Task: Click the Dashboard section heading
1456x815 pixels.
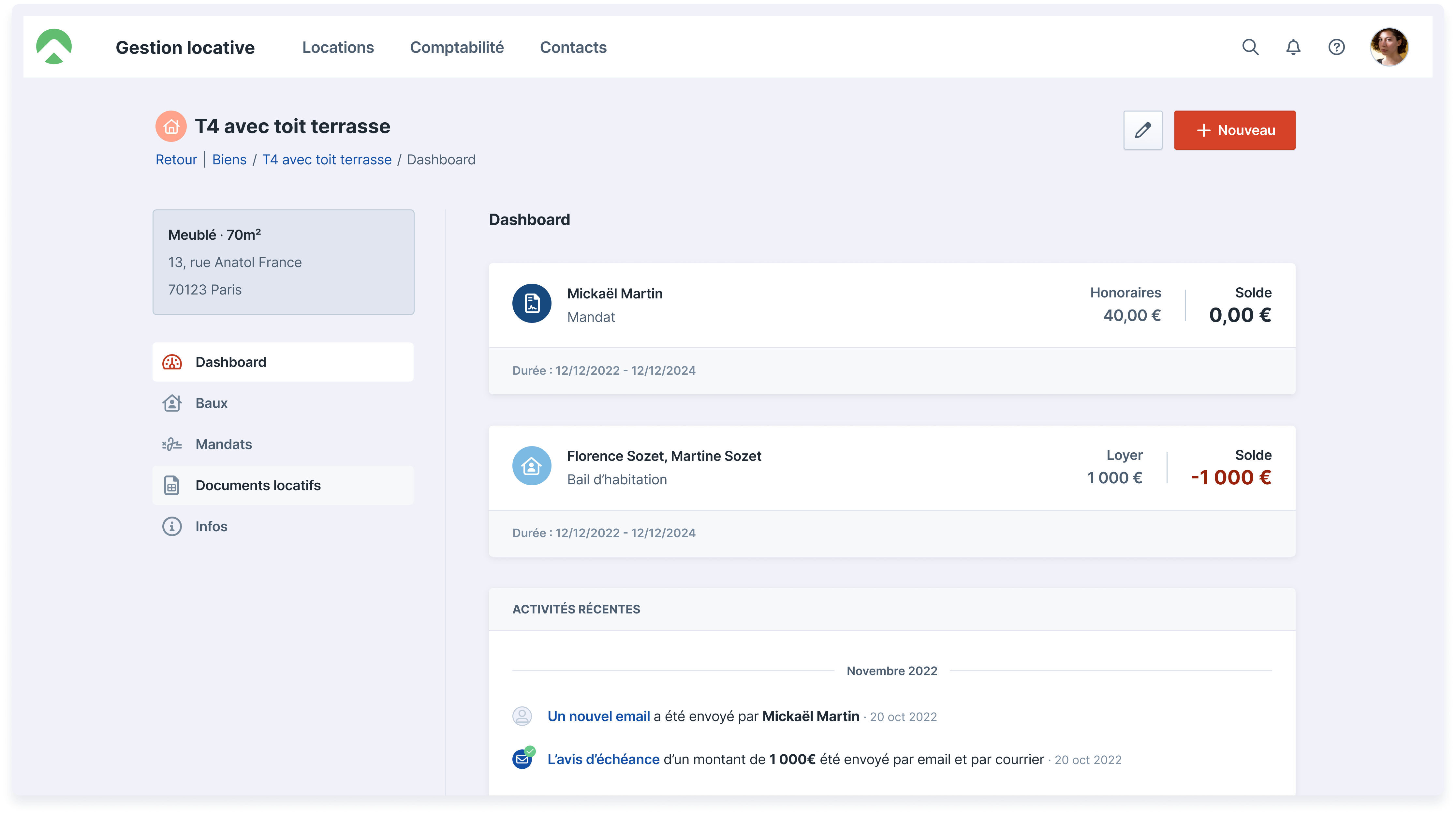Action: (x=529, y=219)
